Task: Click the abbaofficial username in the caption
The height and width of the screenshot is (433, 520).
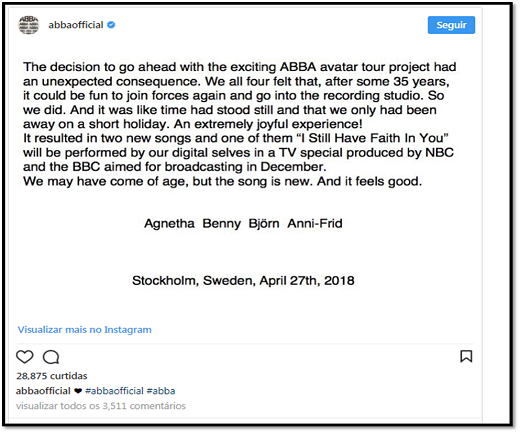Action: 43,391
